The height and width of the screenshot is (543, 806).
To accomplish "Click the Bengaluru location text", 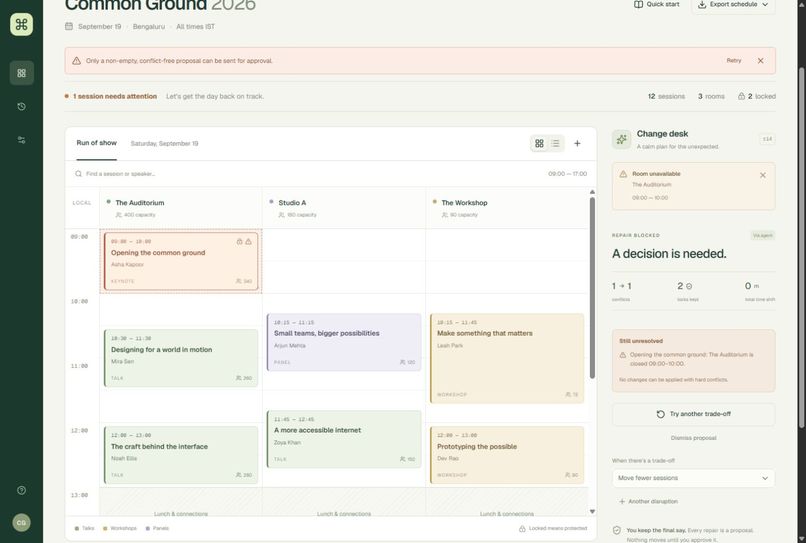I will click(x=149, y=27).
